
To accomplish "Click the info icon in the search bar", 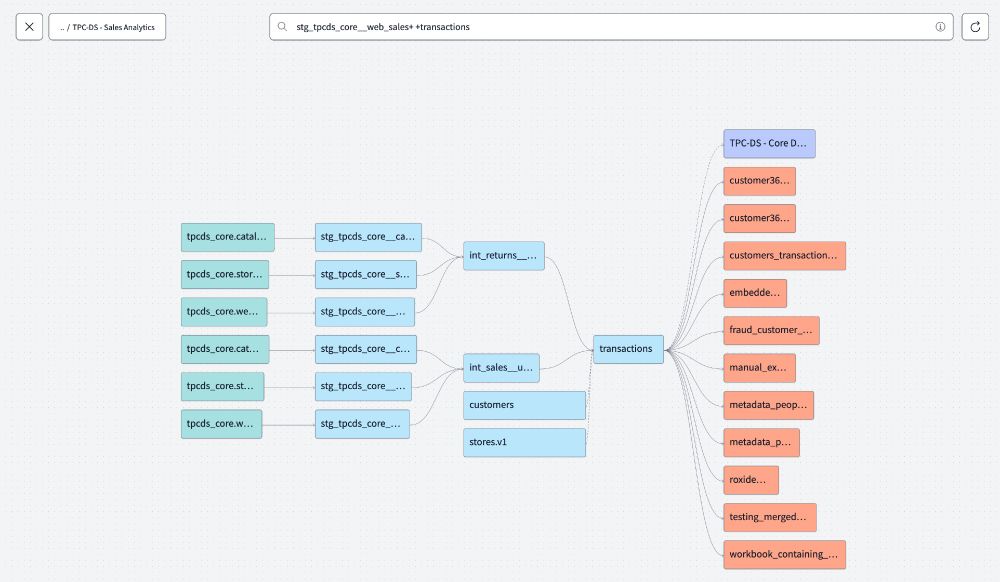I will click(x=939, y=27).
